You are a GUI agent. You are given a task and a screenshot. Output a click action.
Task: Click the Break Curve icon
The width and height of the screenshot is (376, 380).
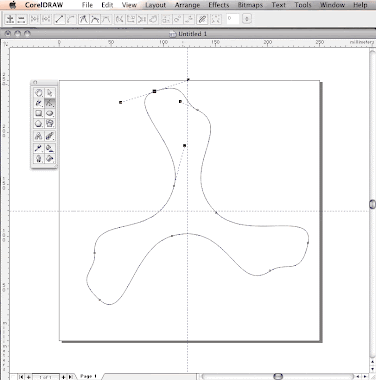tap(46, 19)
